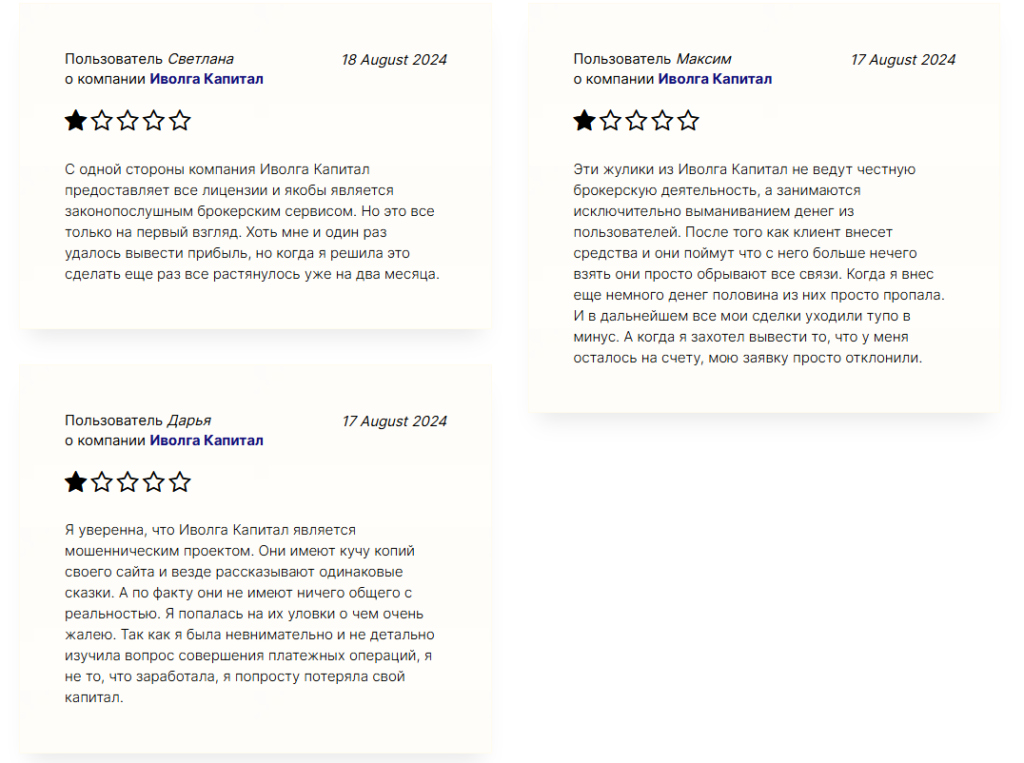This screenshot has height=763, width=1024.
Task: Click the third star in Дарья's rating
Action: 128,483
